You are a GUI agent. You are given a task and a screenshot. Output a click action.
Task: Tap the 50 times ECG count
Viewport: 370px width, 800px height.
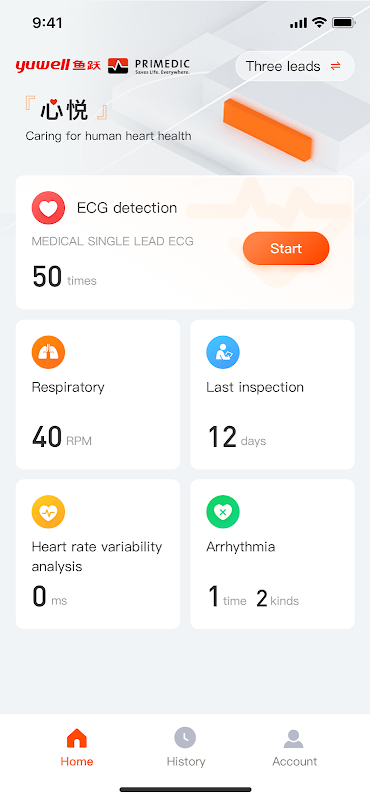[x=64, y=276]
